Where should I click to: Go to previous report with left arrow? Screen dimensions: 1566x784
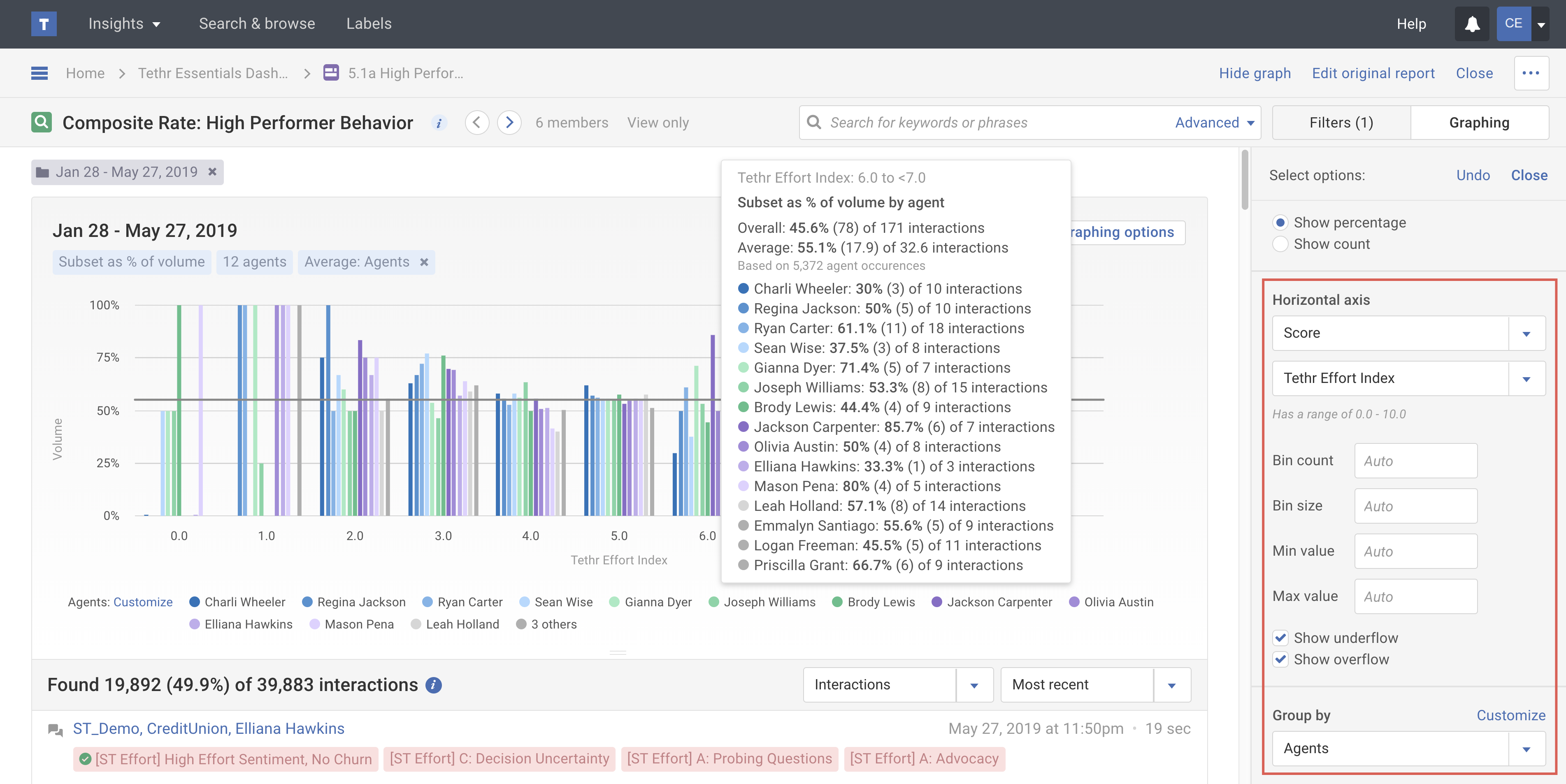point(477,123)
